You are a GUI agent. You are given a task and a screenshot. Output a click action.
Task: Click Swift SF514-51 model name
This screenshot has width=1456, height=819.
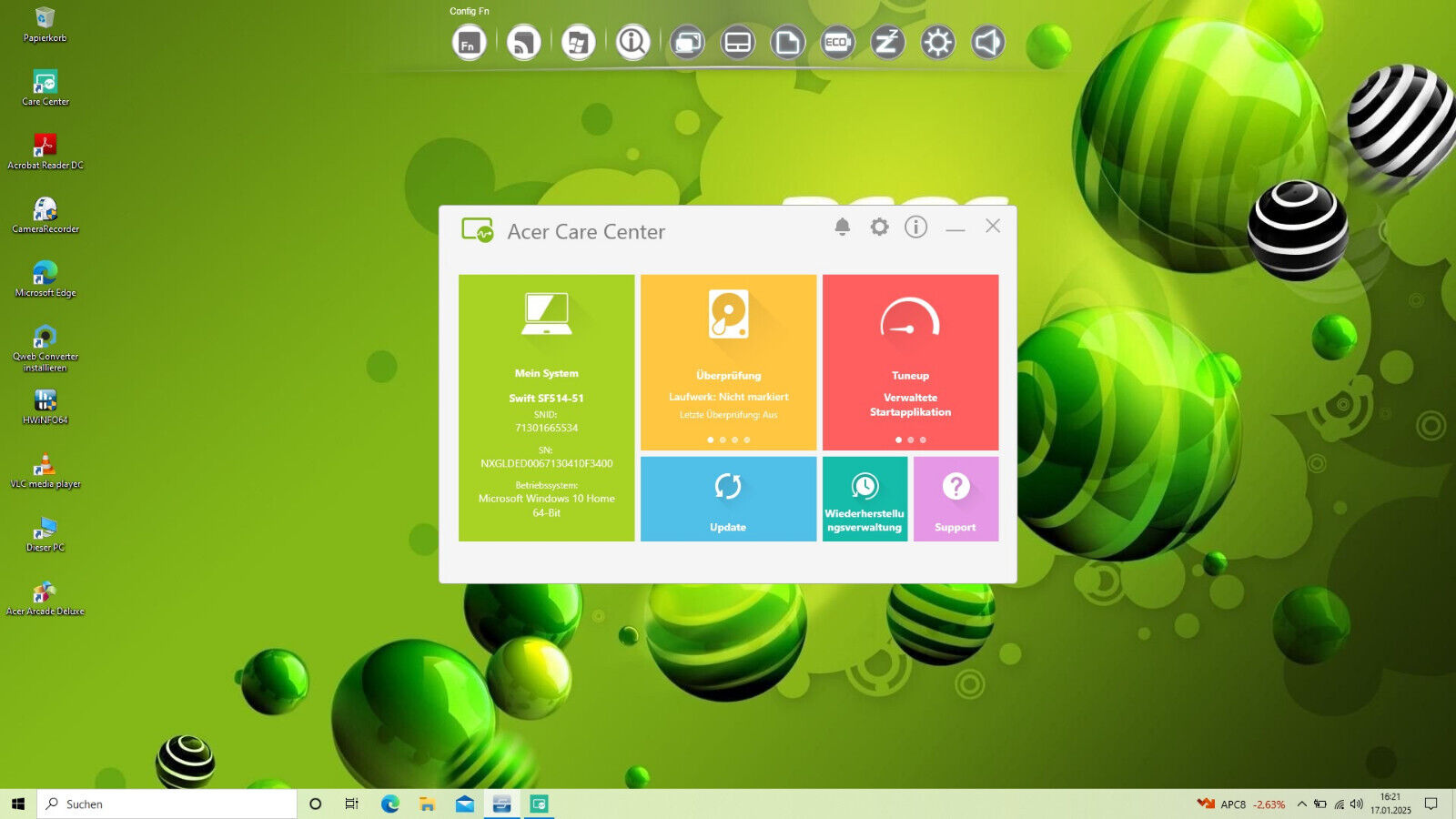546,399
